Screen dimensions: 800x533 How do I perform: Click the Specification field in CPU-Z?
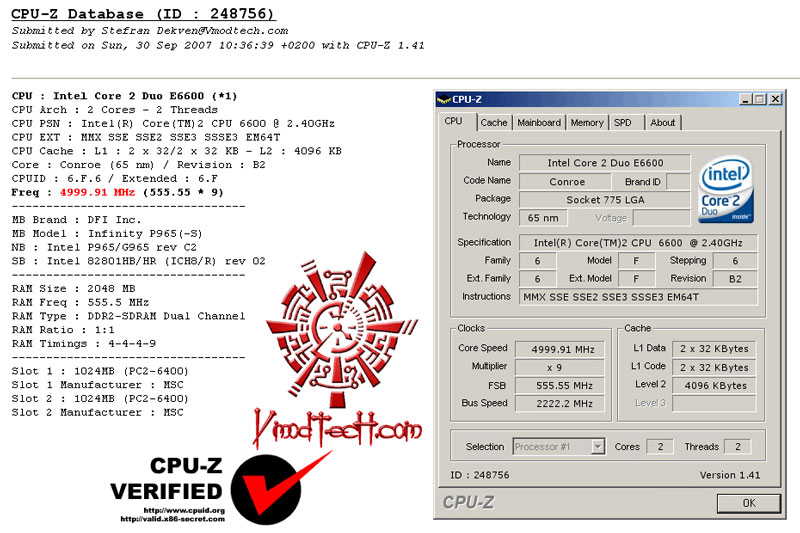point(638,243)
